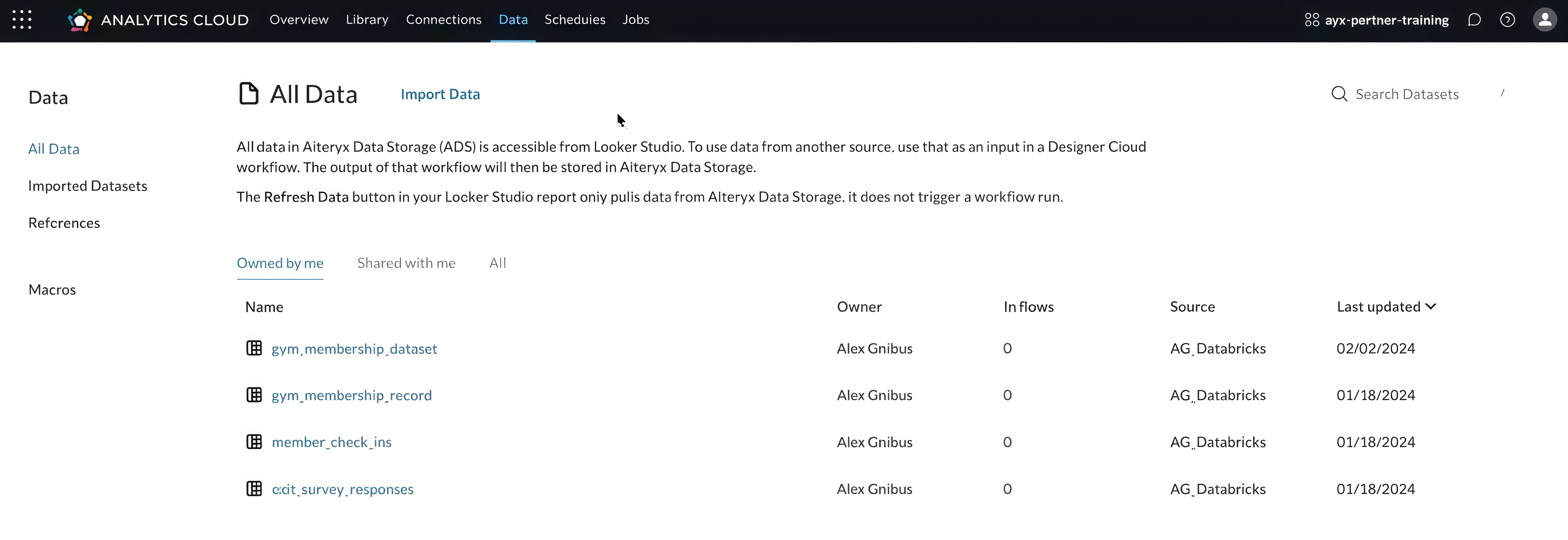Open the app launcher grid icon
This screenshot has height=540, width=1568.
[x=22, y=19]
